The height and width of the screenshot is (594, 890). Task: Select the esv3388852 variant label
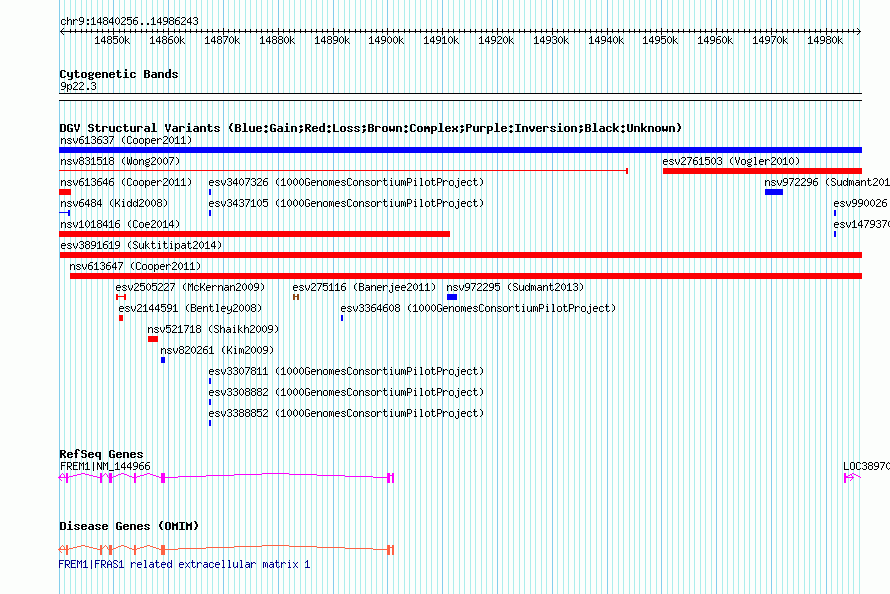click(346, 413)
